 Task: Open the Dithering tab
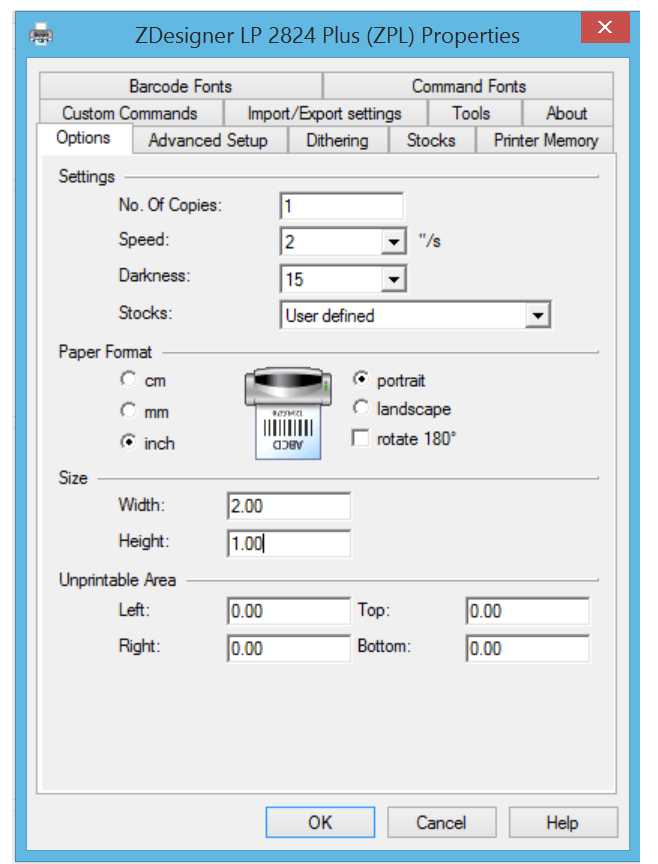click(337, 140)
